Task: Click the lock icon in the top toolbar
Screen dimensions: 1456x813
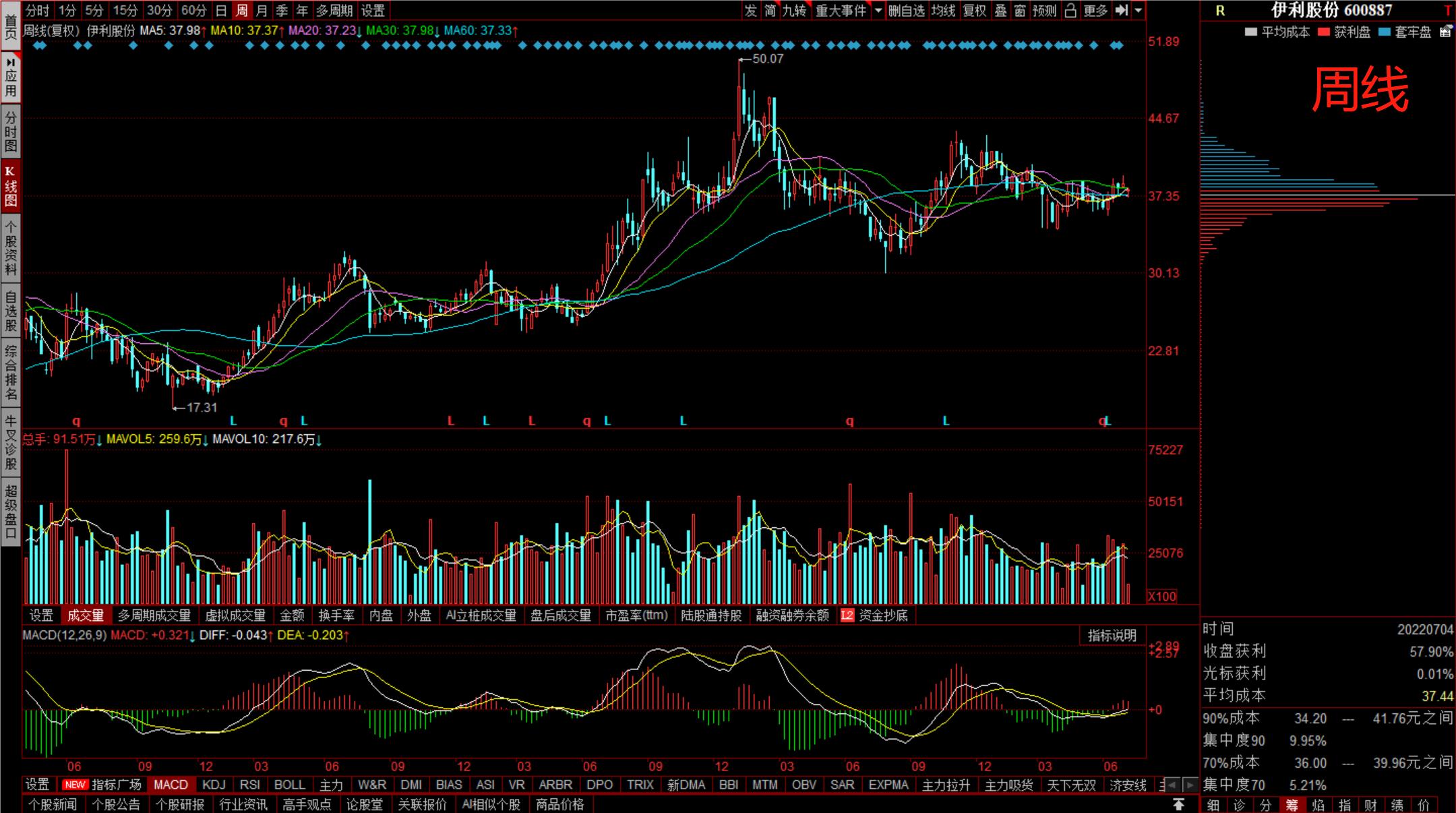Action: [x=1070, y=10]
